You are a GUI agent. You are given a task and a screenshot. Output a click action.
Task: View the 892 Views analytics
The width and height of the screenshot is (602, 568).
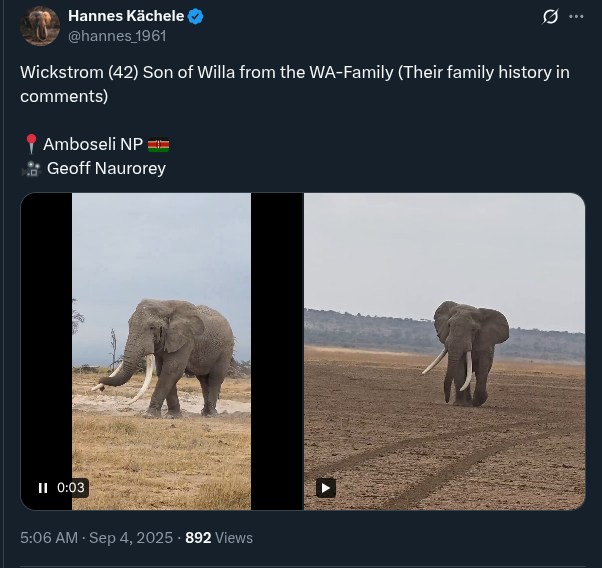219,538
